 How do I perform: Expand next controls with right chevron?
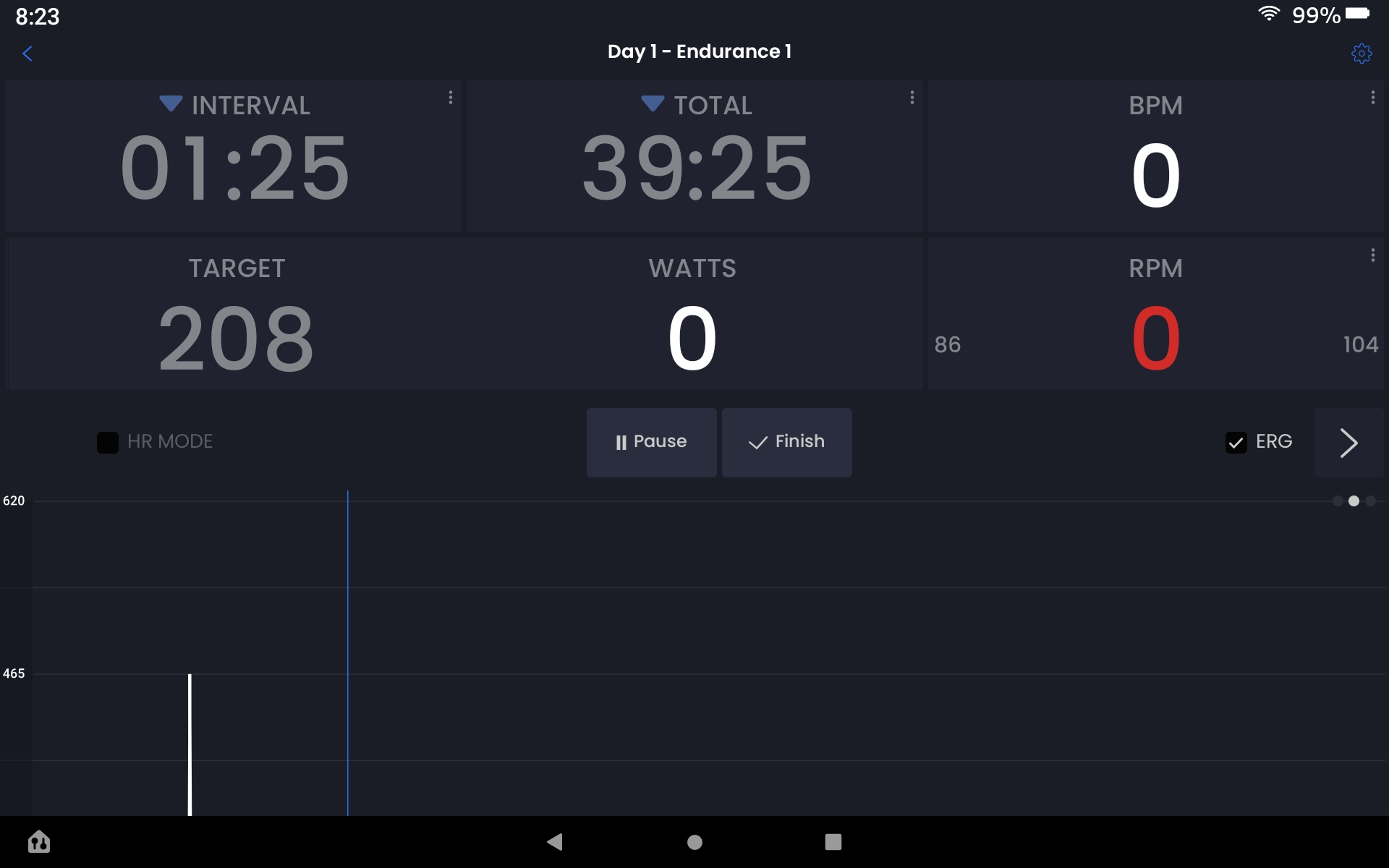pyautogui.click(x=1348, y=443)
